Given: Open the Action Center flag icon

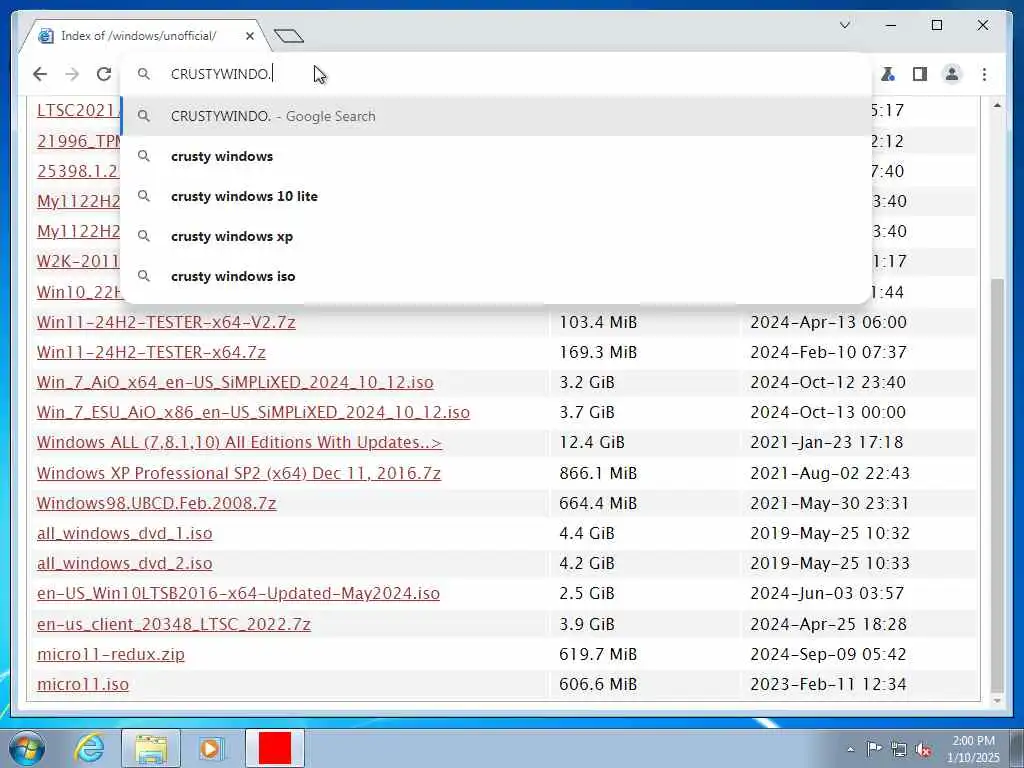Looking at the screenshot, I should tap(874, 749).
